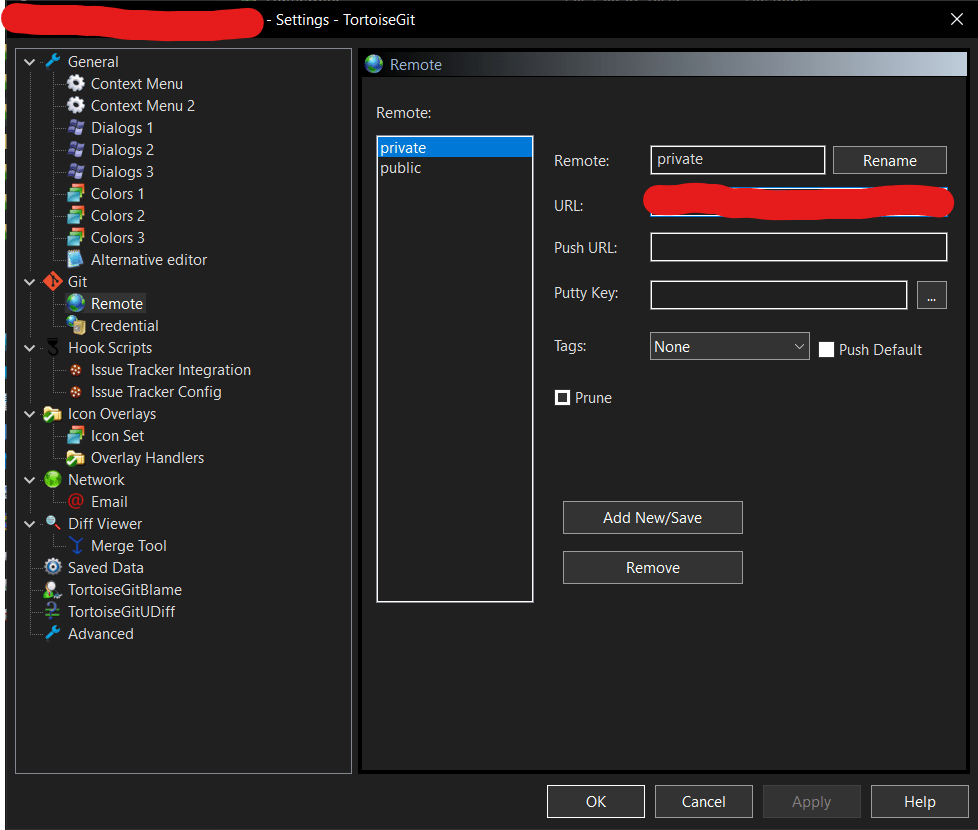The height and width of the screenshot is (830, 978).
Task: Click the windows icon beside Dialogs 2
Action: click(76, 149)
